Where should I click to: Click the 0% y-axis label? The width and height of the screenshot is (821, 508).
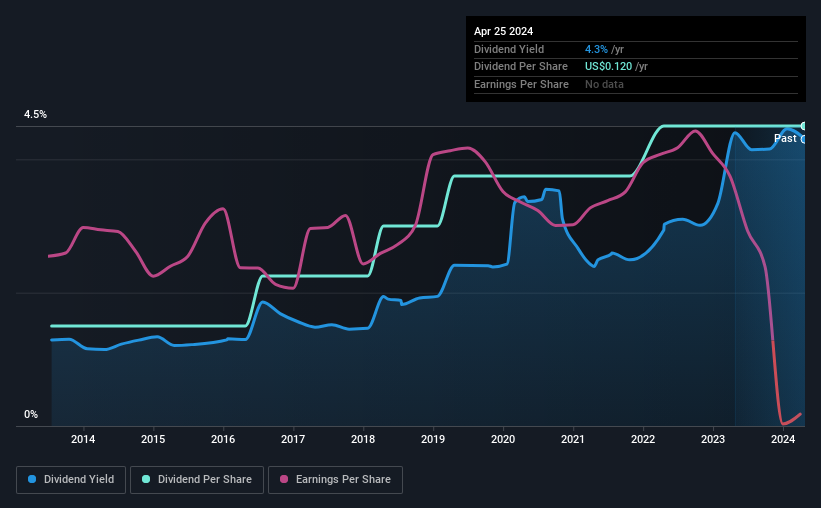click(31, 414)
